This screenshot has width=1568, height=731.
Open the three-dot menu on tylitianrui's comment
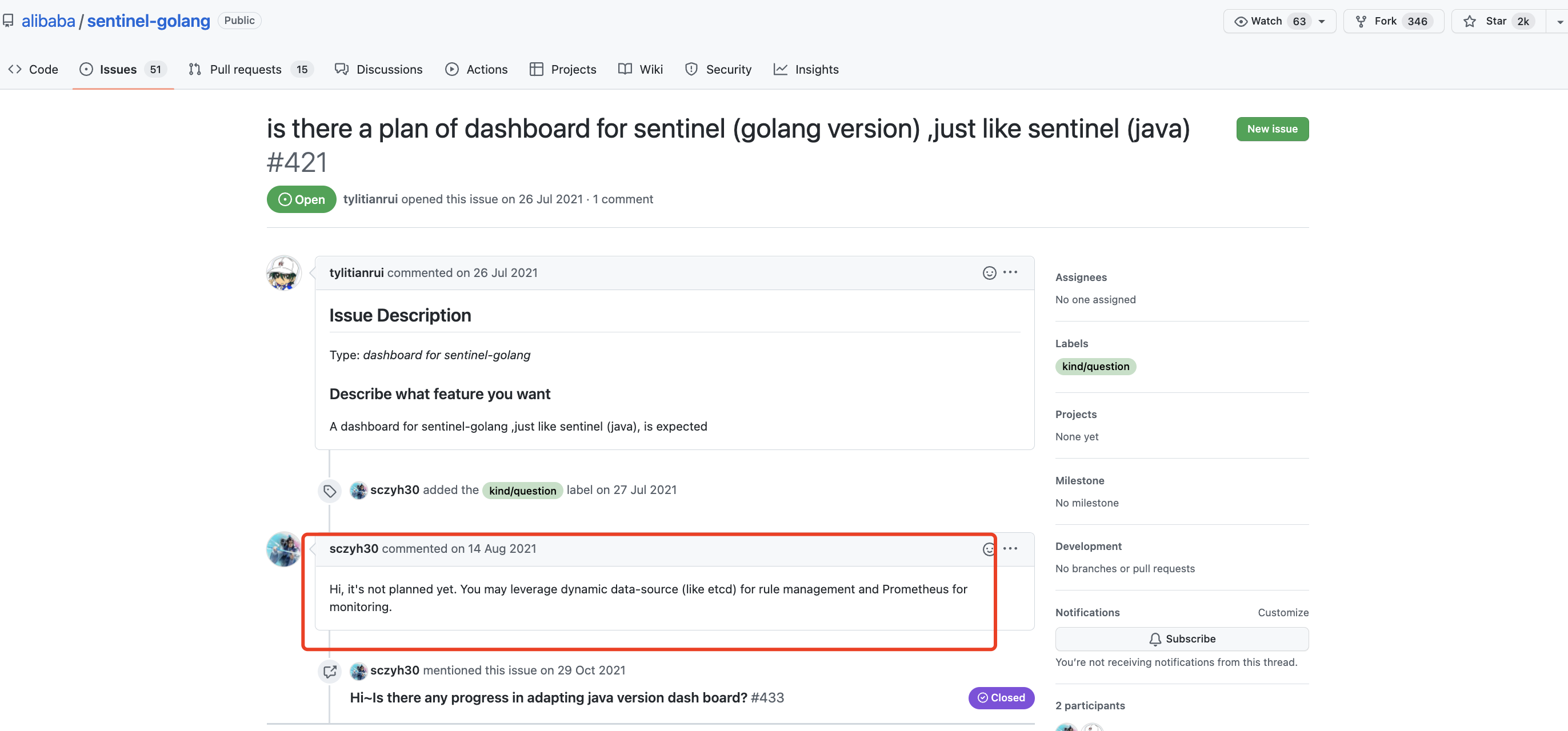click(1010, 272)
